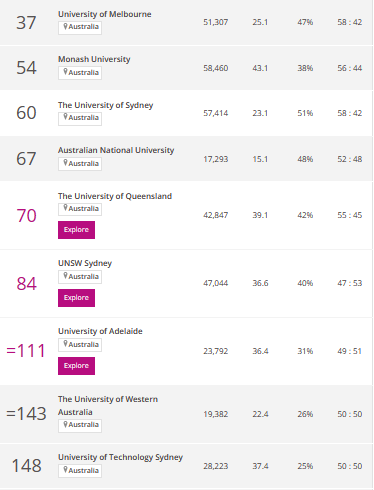374x490 pixels.
Task: Open the Monash University link
Action: (94, 59)
